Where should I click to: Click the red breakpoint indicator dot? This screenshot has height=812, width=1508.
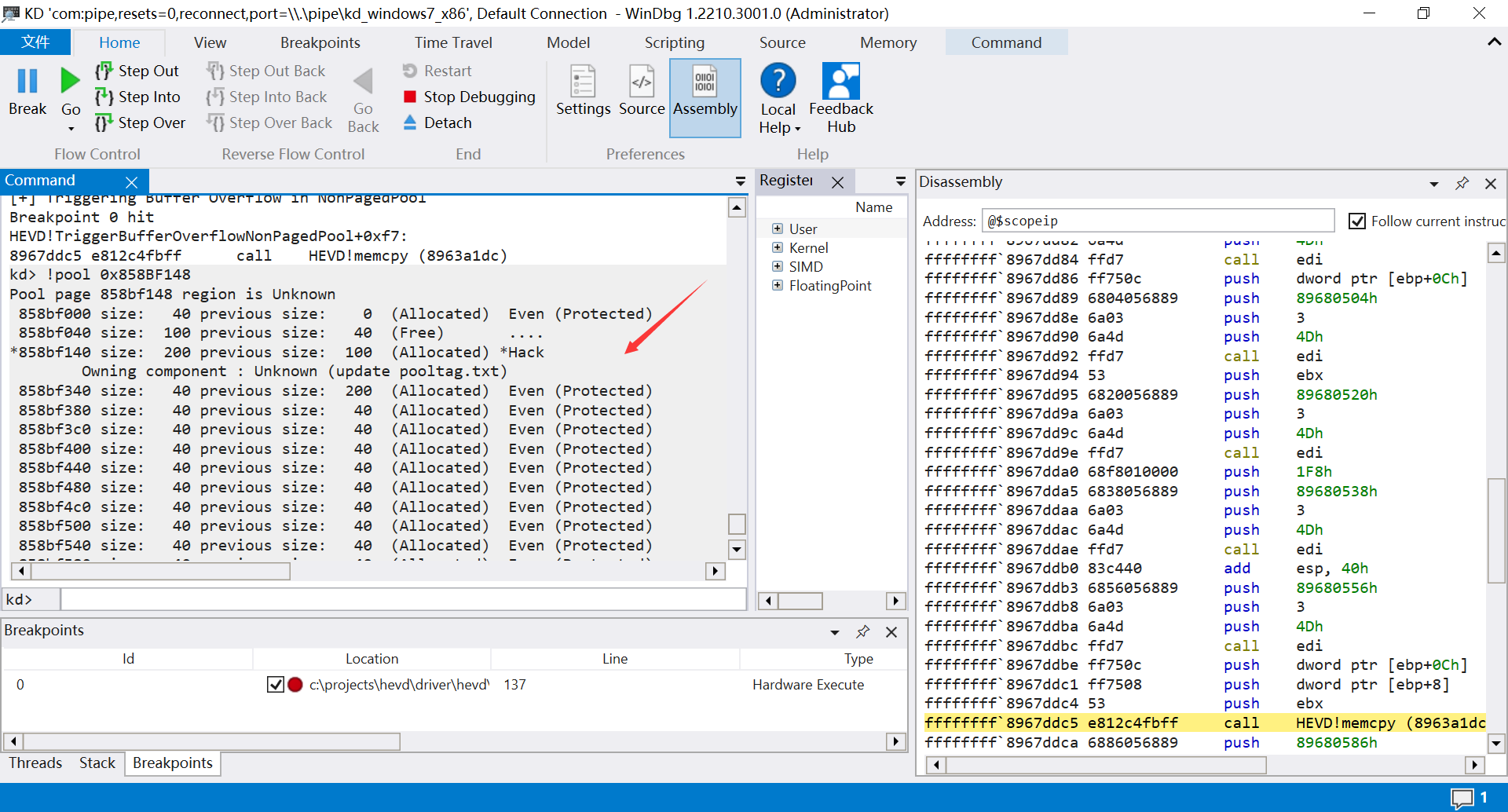[295, 685]
